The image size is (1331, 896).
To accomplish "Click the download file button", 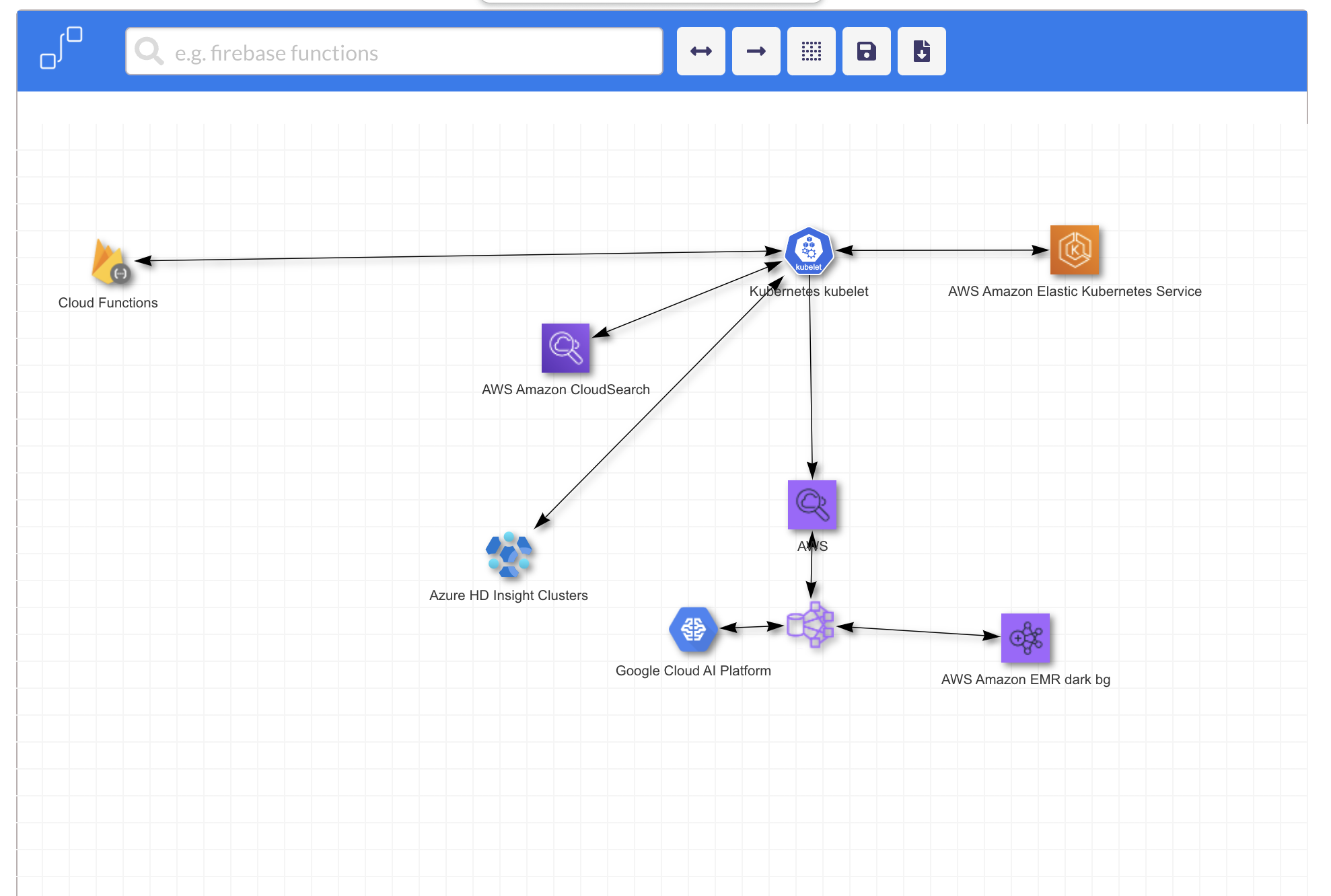I will tap(921, 51).
